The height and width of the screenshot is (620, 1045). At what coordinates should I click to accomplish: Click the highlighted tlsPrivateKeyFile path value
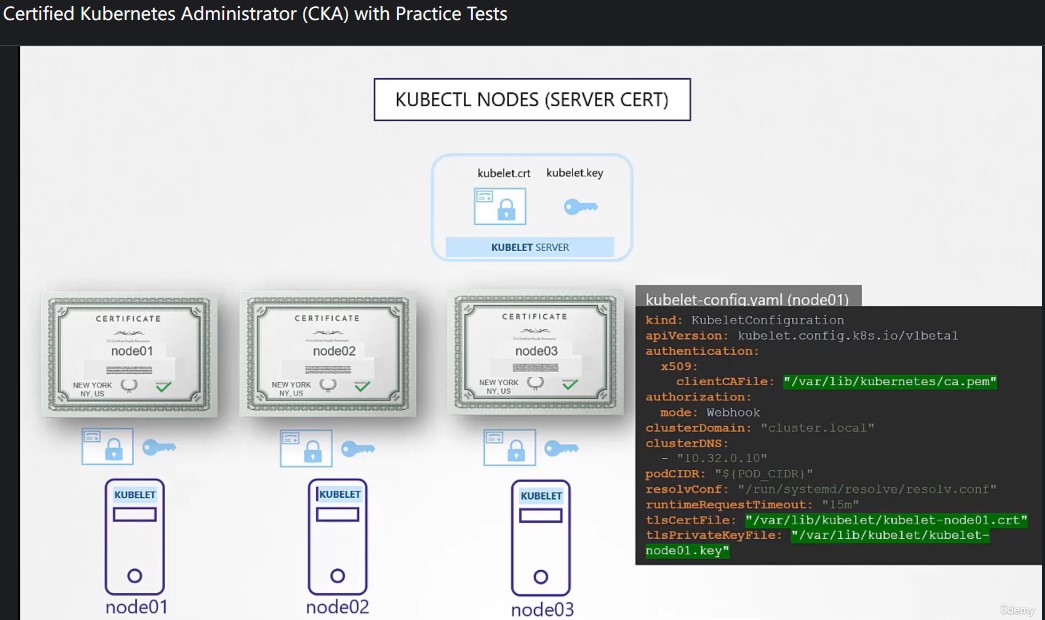click(817, 543)
